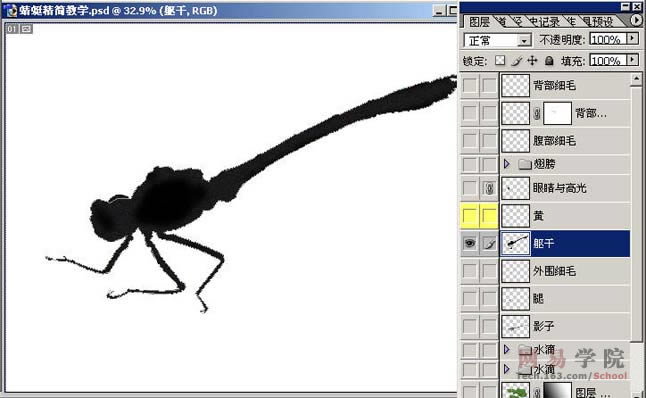Click link icon on 眼睛与高光 layer
The image size is (646, 398).
coord(489,189)
